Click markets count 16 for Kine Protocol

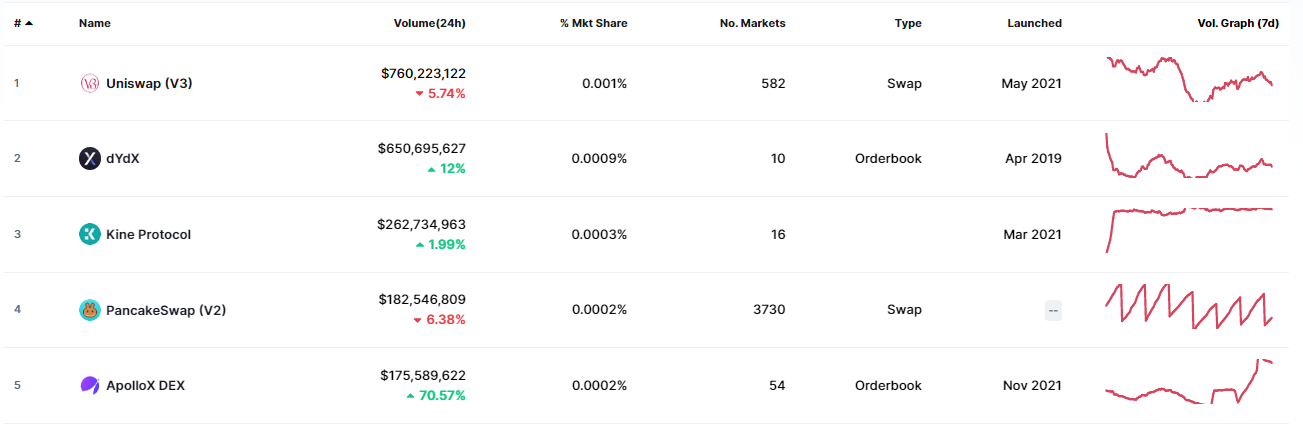point(778,234)
